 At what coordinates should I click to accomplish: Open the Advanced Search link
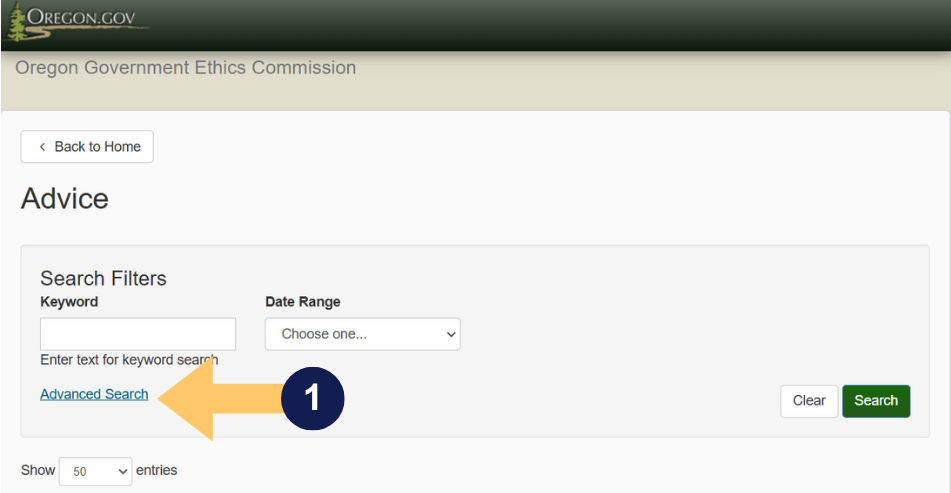click(x=94, y=394)
